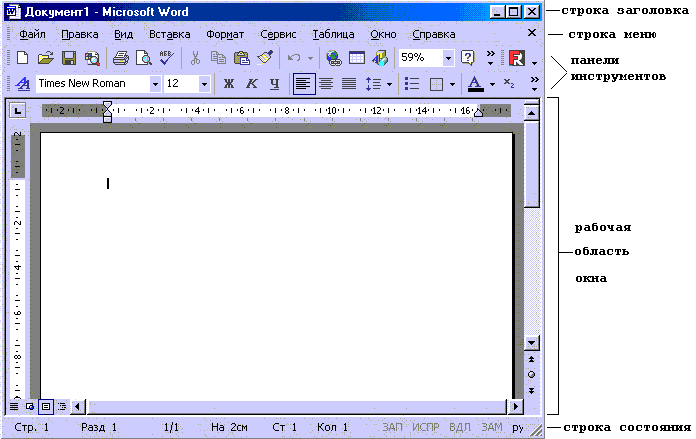Screen dimensions: 696x439
Task: Toggle ИСПР track changes indicator
Action: coord(426,427)
